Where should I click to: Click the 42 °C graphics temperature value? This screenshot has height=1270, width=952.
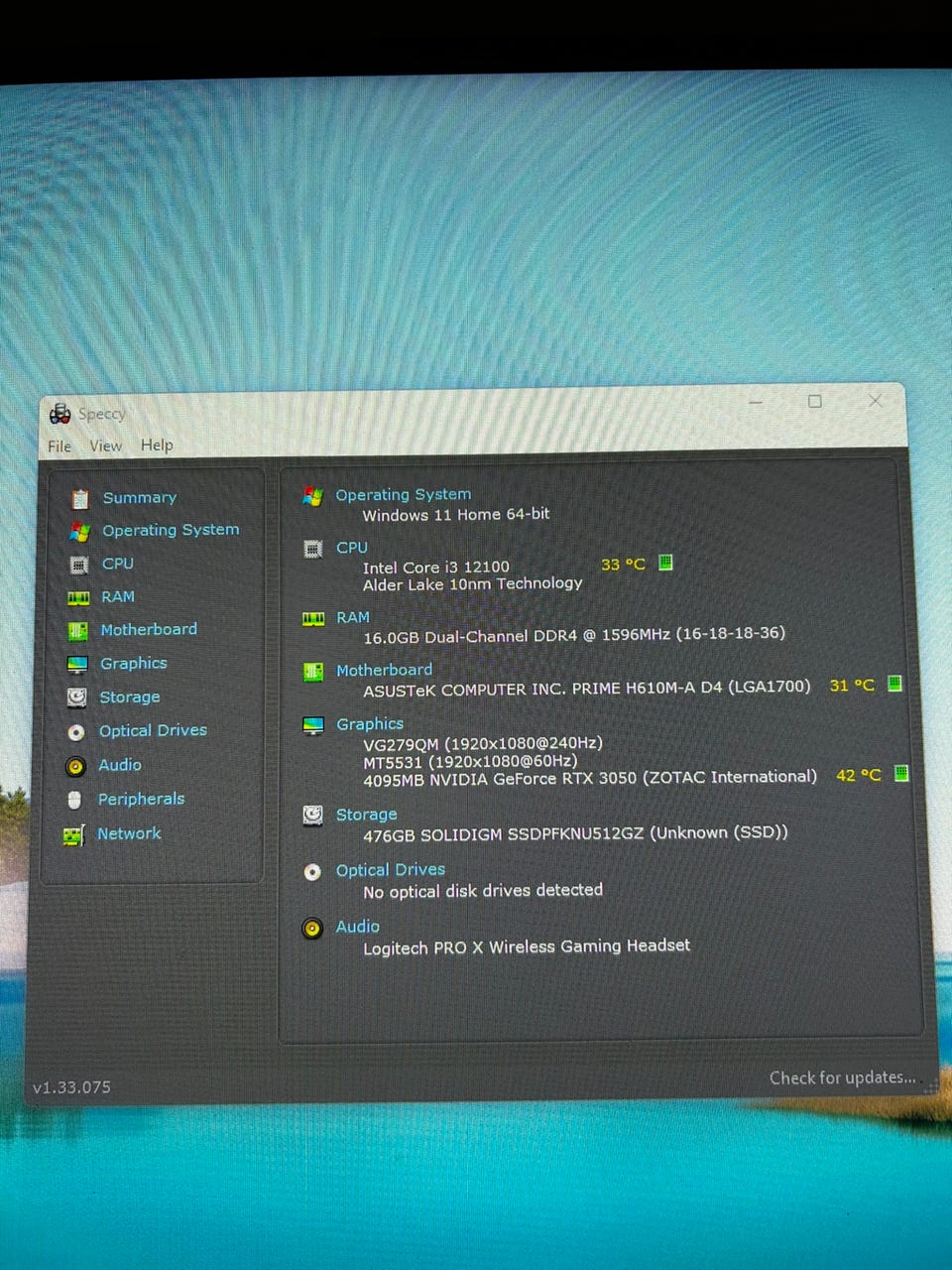tap(858, 775)
